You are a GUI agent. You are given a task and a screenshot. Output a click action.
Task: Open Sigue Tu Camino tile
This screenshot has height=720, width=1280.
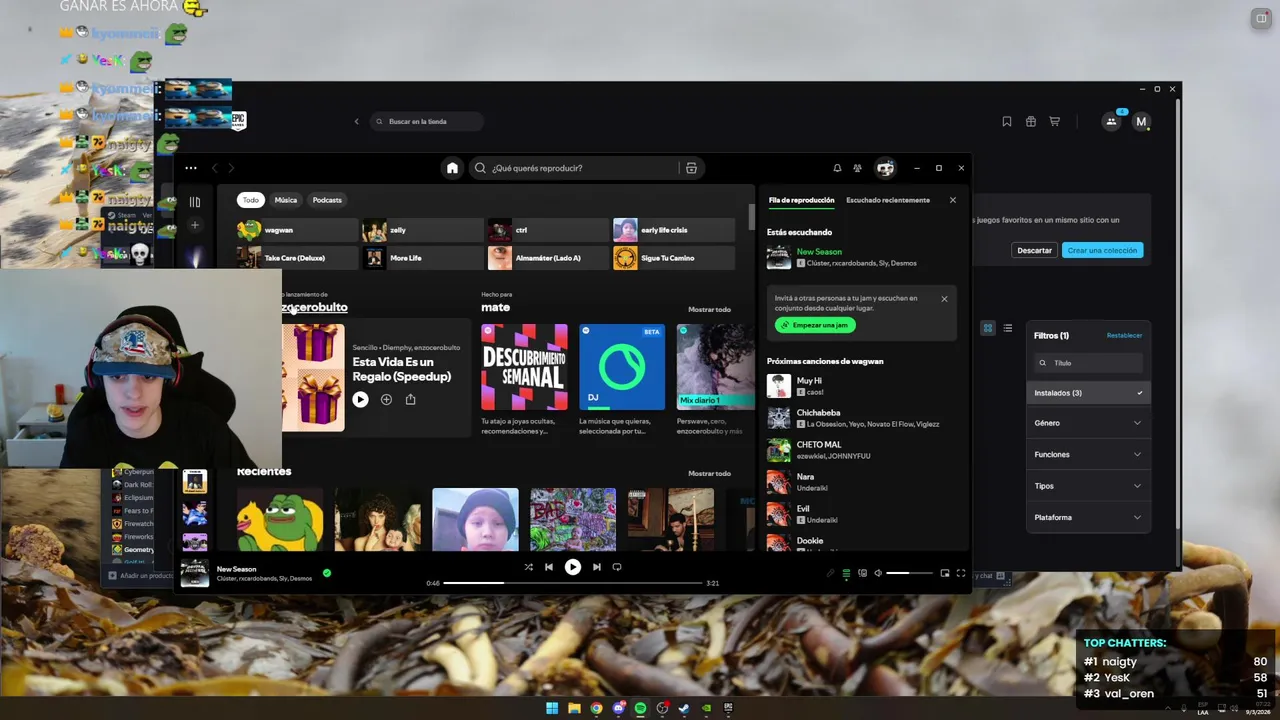click(674, 258)
